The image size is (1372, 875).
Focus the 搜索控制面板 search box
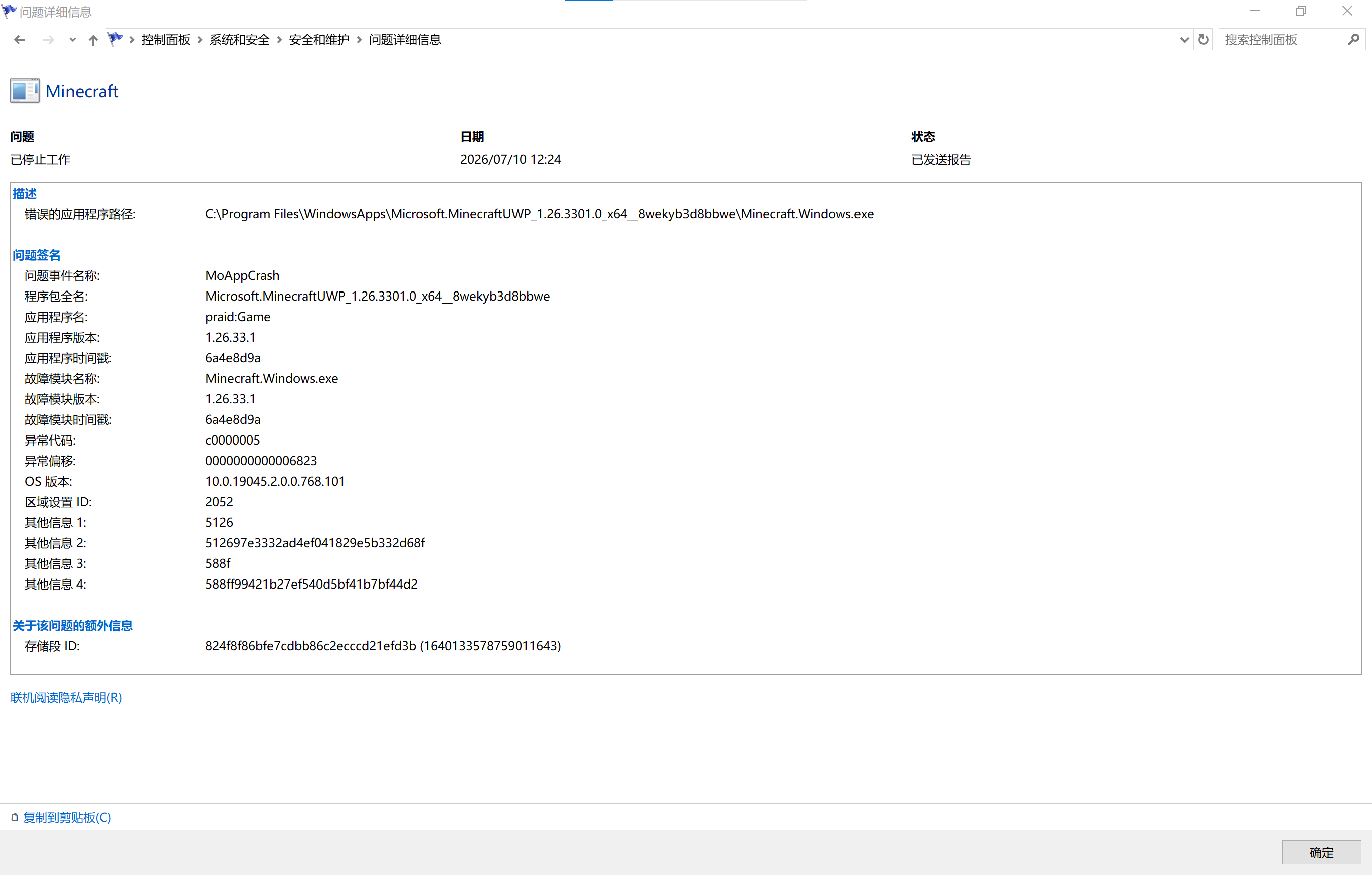[x=1282, y=39]
